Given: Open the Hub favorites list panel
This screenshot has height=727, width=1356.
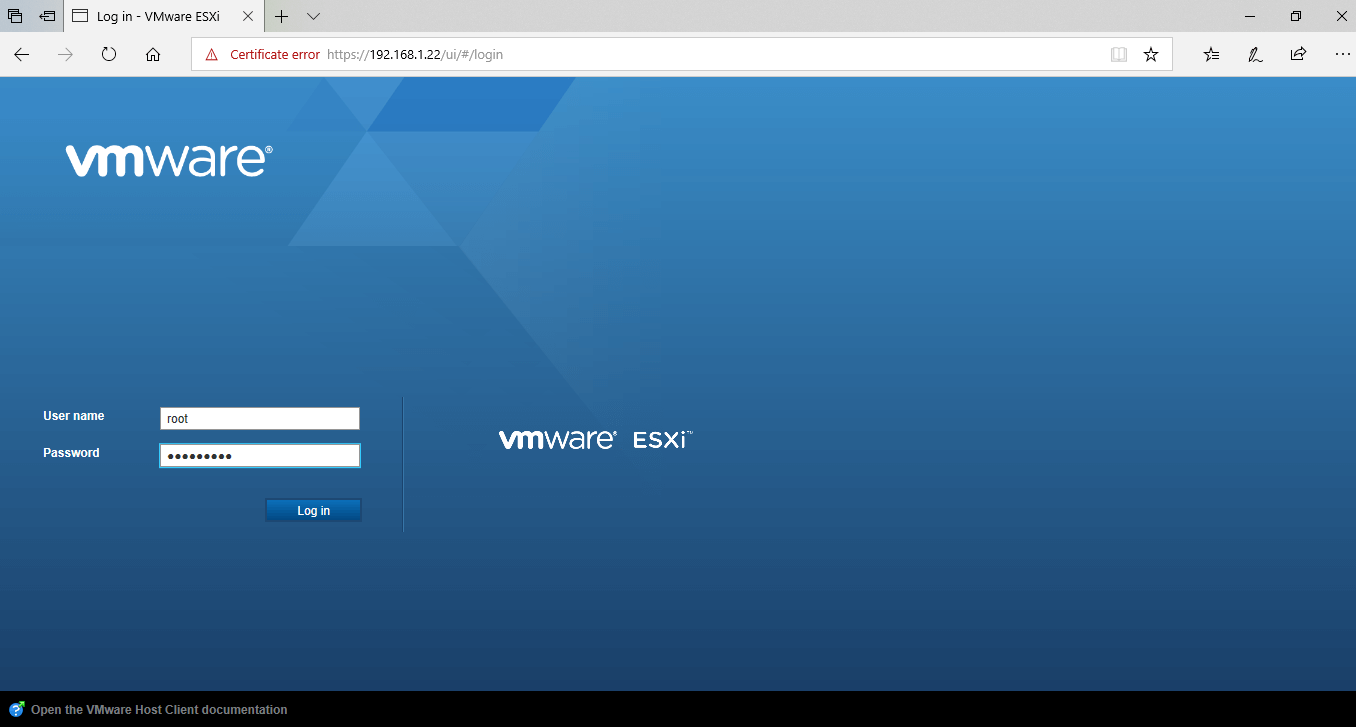Looking at the screenshot, I should coord(1210,55).
